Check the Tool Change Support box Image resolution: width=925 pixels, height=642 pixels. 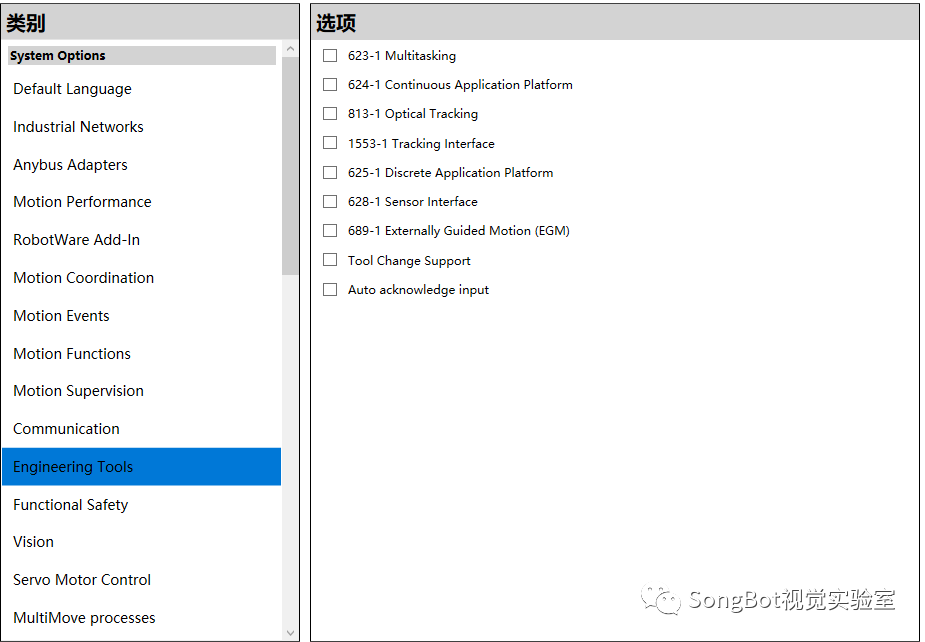330,260
